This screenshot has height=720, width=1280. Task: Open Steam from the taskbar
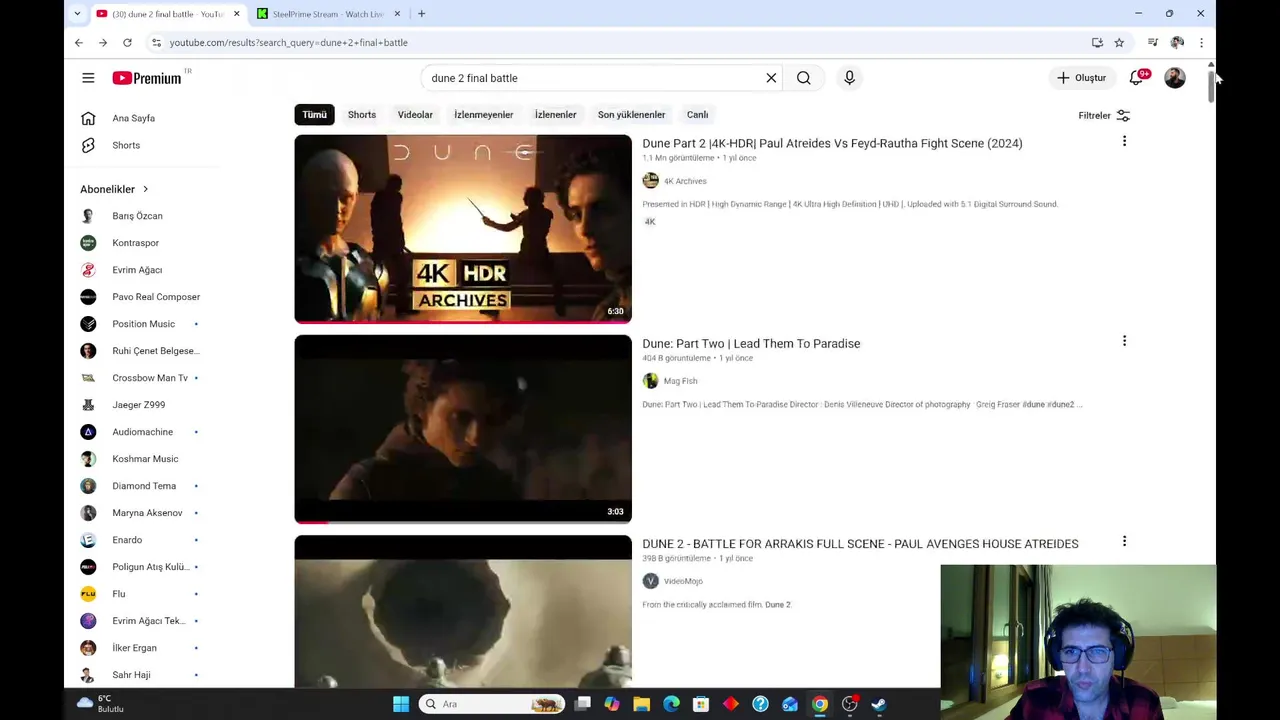point(879,704)
